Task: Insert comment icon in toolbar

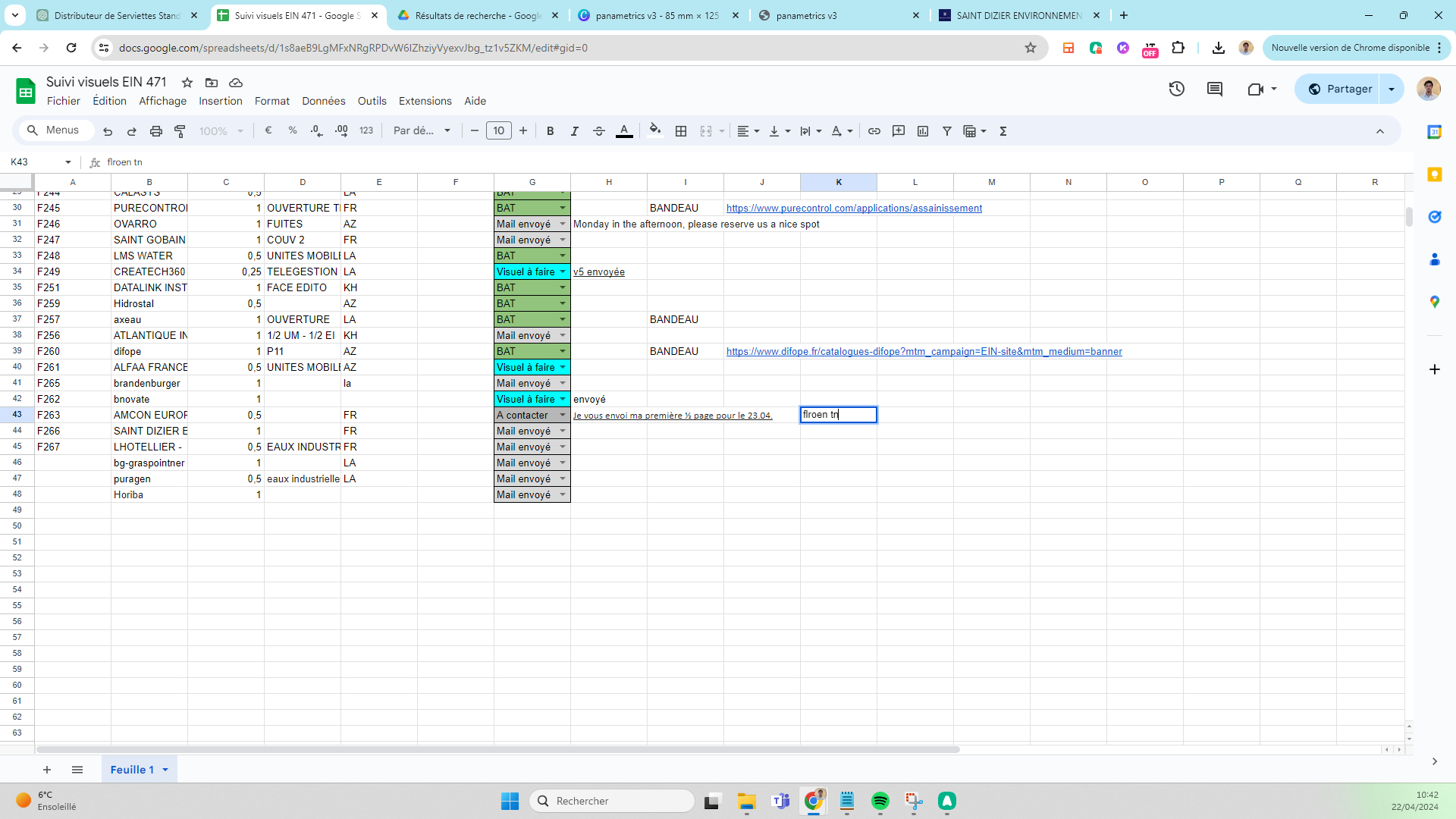Action: [x=899, y=131]
